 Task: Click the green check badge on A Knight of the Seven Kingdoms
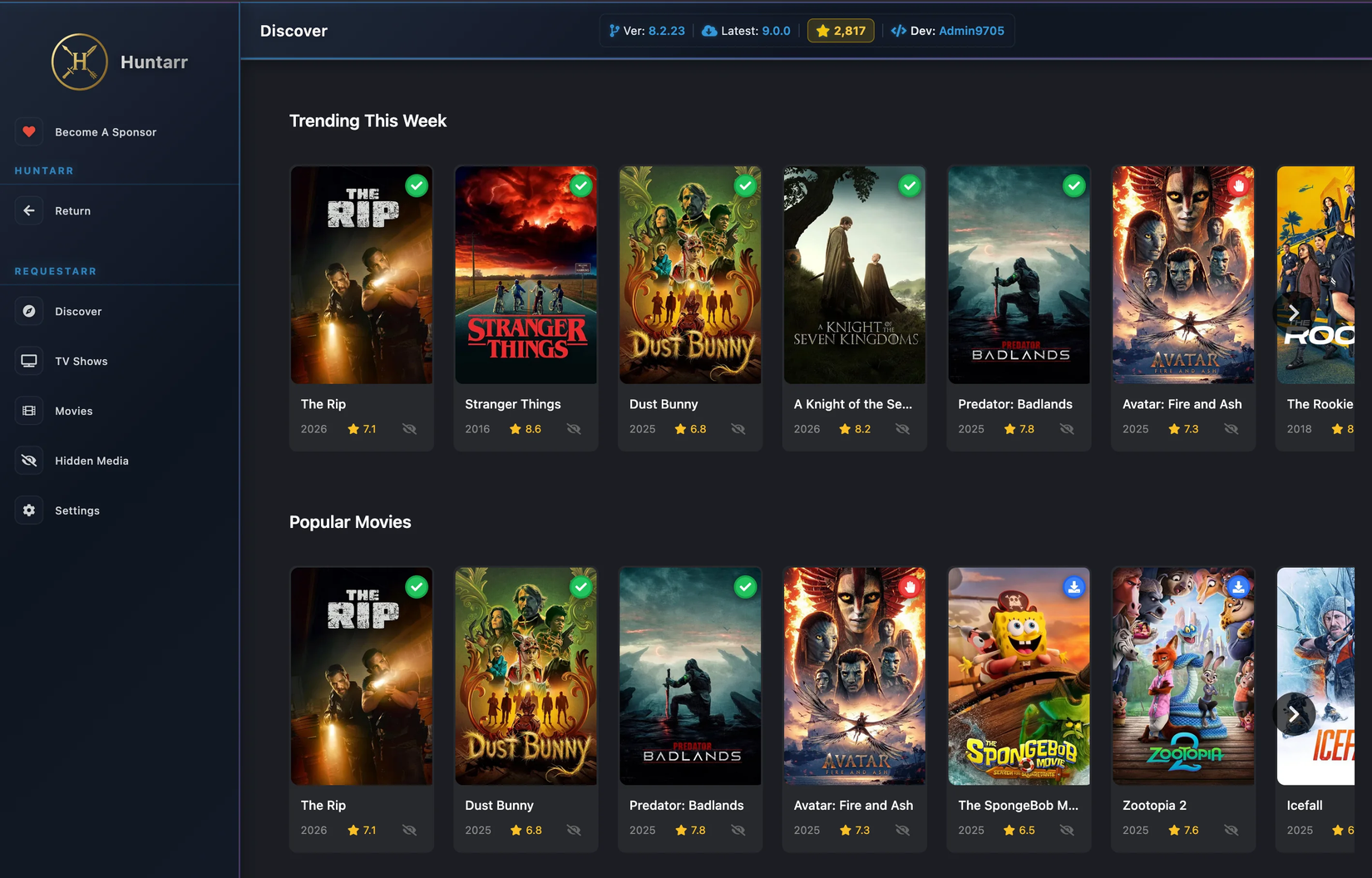click(910, 185)
